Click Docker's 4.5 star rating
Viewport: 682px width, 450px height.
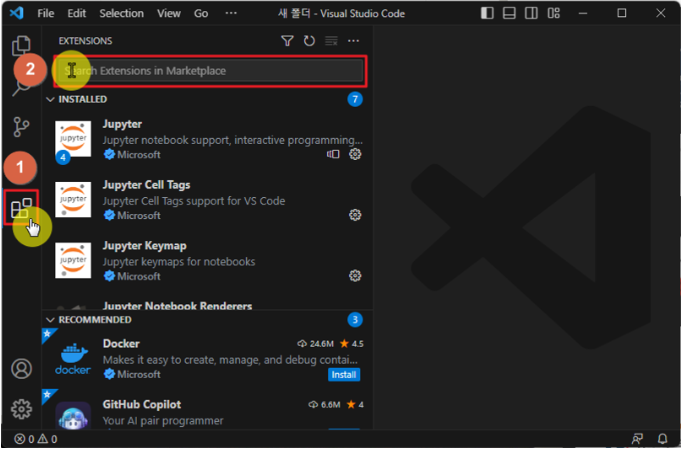click(x=352, y=344)
